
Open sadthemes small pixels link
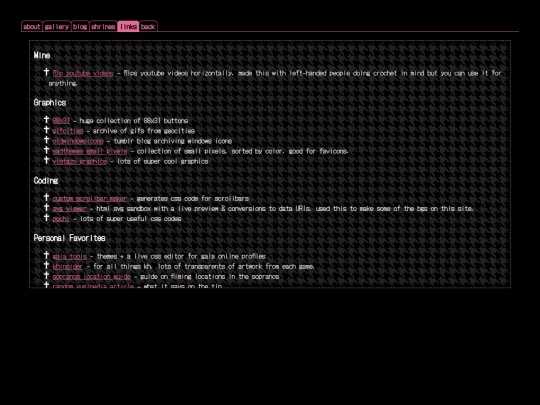click(90, 151)
